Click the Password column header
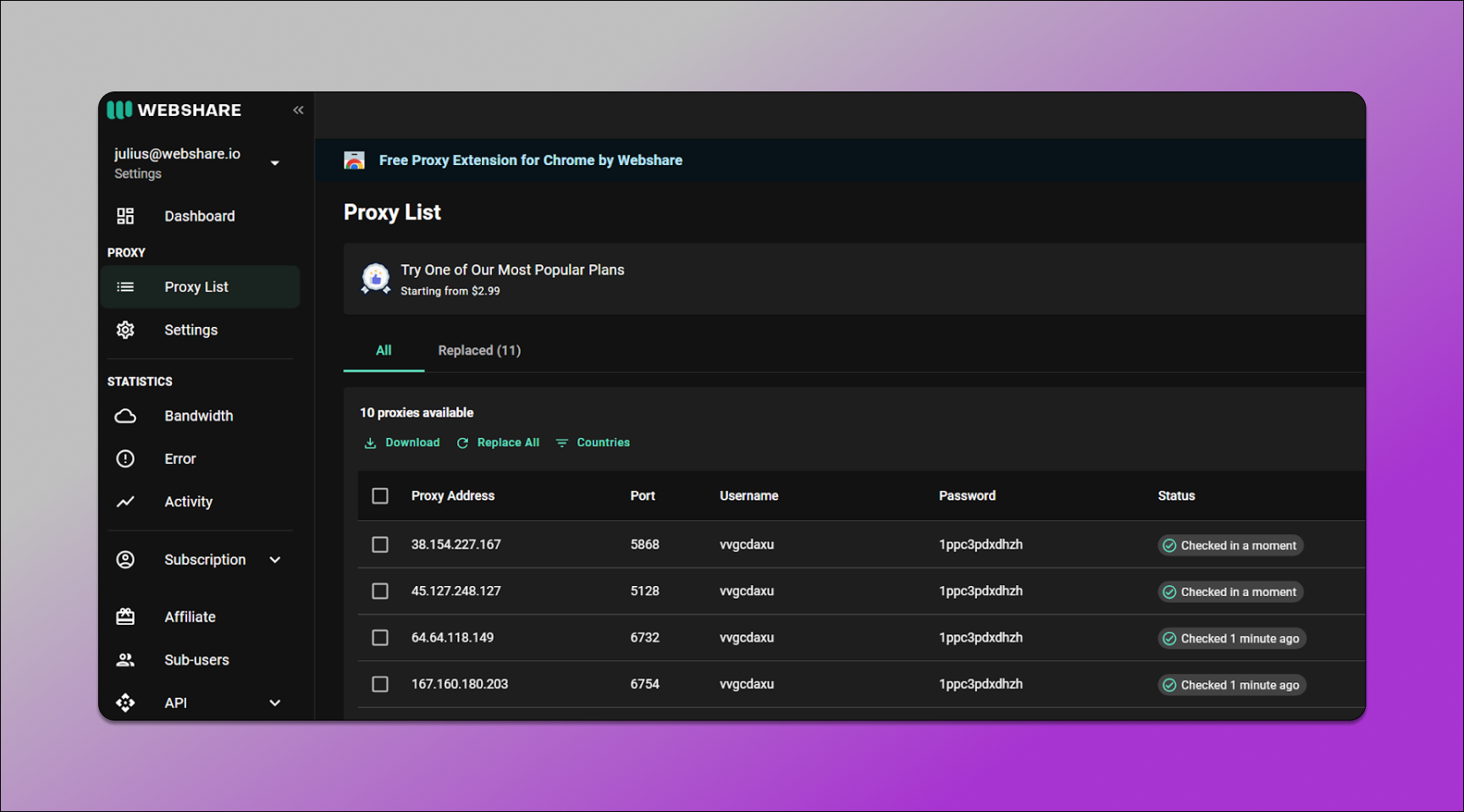The width and height of the screenshot is (1464, 812). [967, 496]
